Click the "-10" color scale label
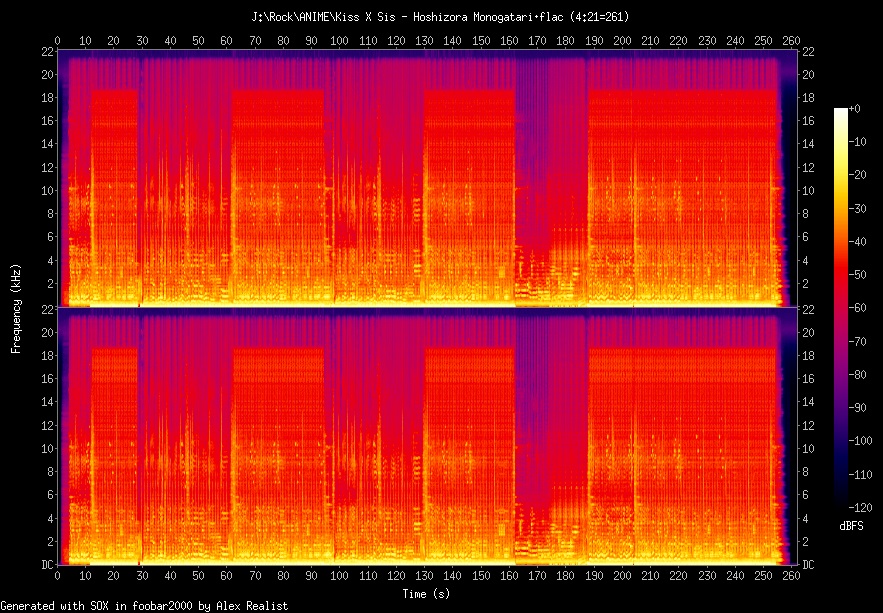The width and height of the screenshot is (883, 613). click(x=857, y=142)
